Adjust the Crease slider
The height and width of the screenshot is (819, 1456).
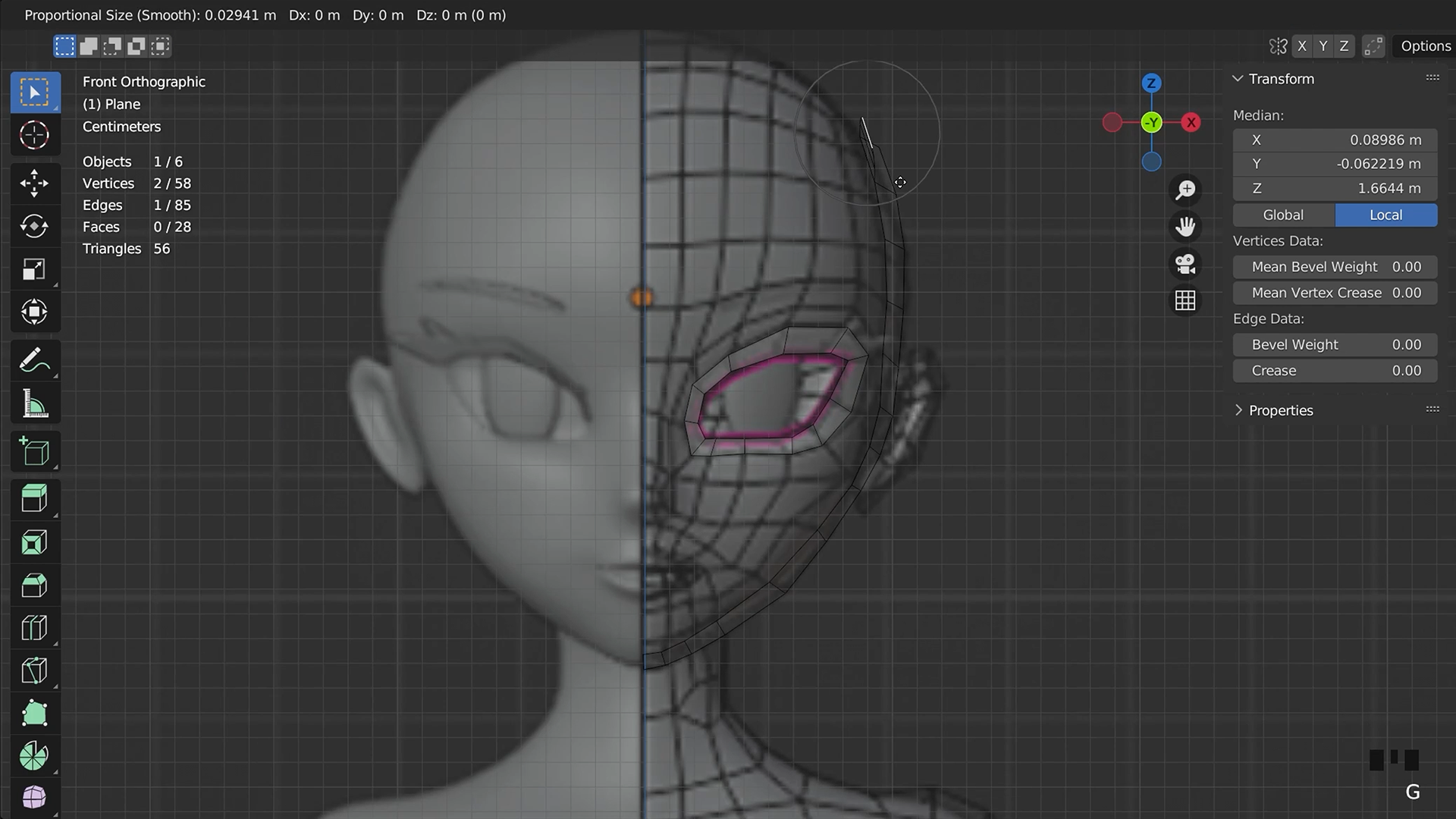tap(1335, 371)
